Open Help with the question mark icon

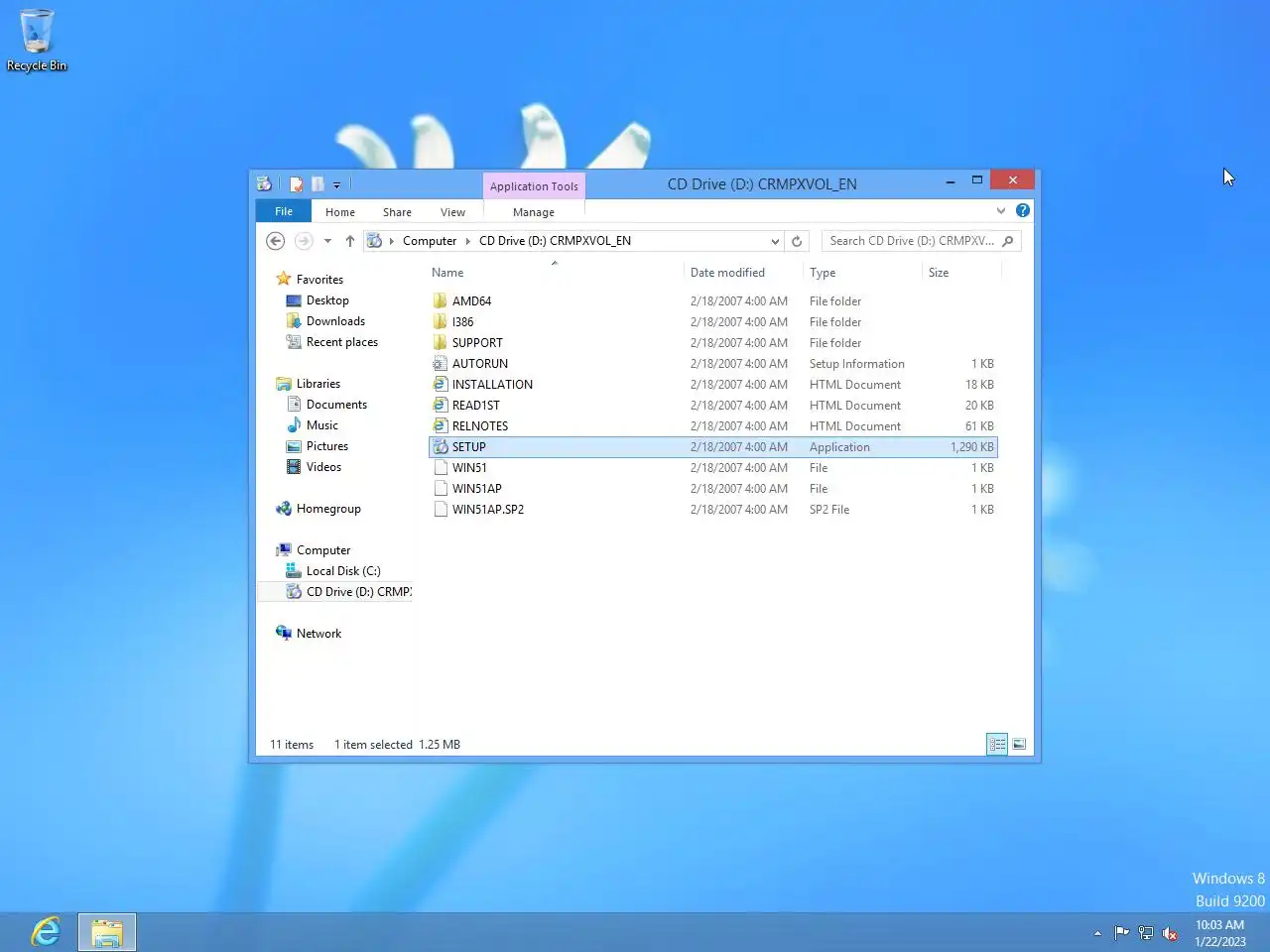tap(1023, 210)
